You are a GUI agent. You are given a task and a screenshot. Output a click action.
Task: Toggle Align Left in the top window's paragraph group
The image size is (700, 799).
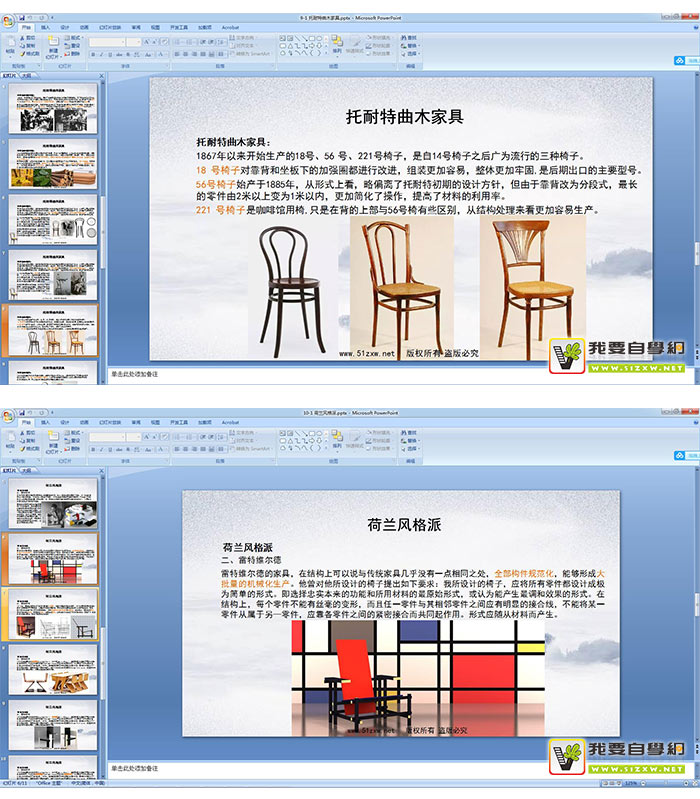pos(177,54)
